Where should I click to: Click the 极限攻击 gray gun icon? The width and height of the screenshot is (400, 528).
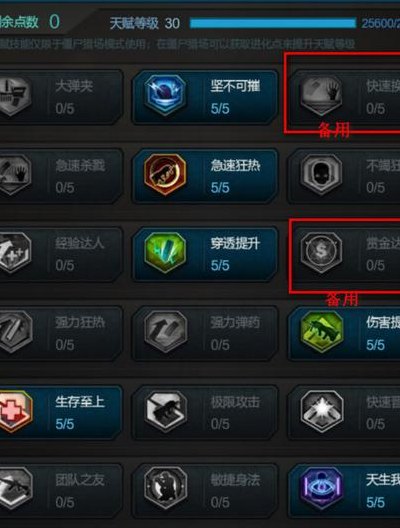tap(165, 411)
